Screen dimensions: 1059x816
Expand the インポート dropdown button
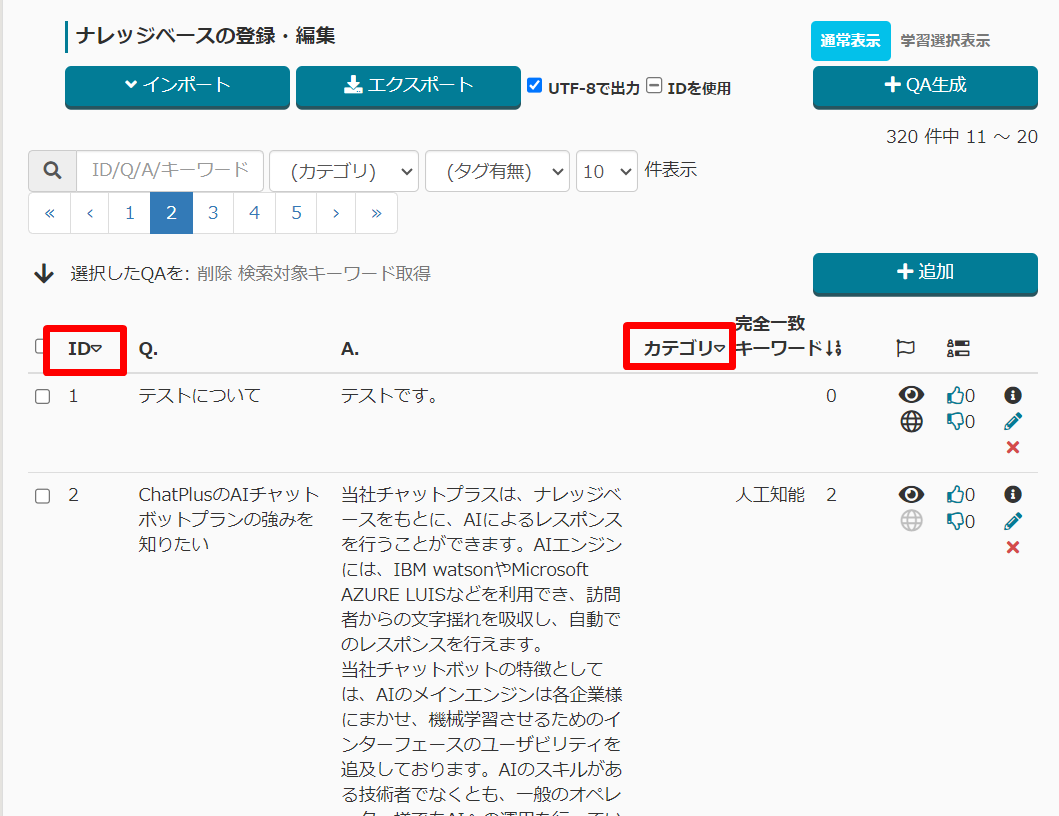(177, 86)
